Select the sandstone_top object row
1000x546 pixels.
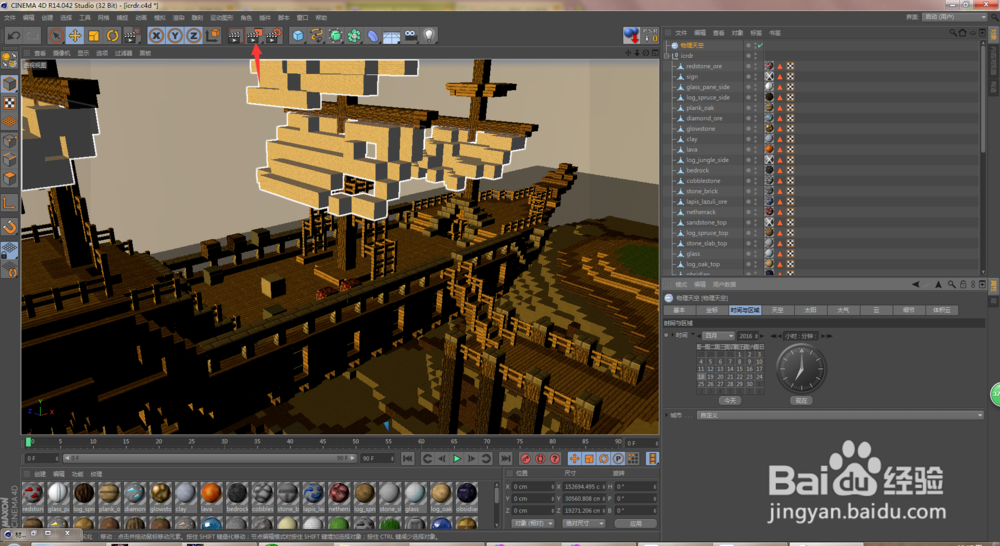704,223
